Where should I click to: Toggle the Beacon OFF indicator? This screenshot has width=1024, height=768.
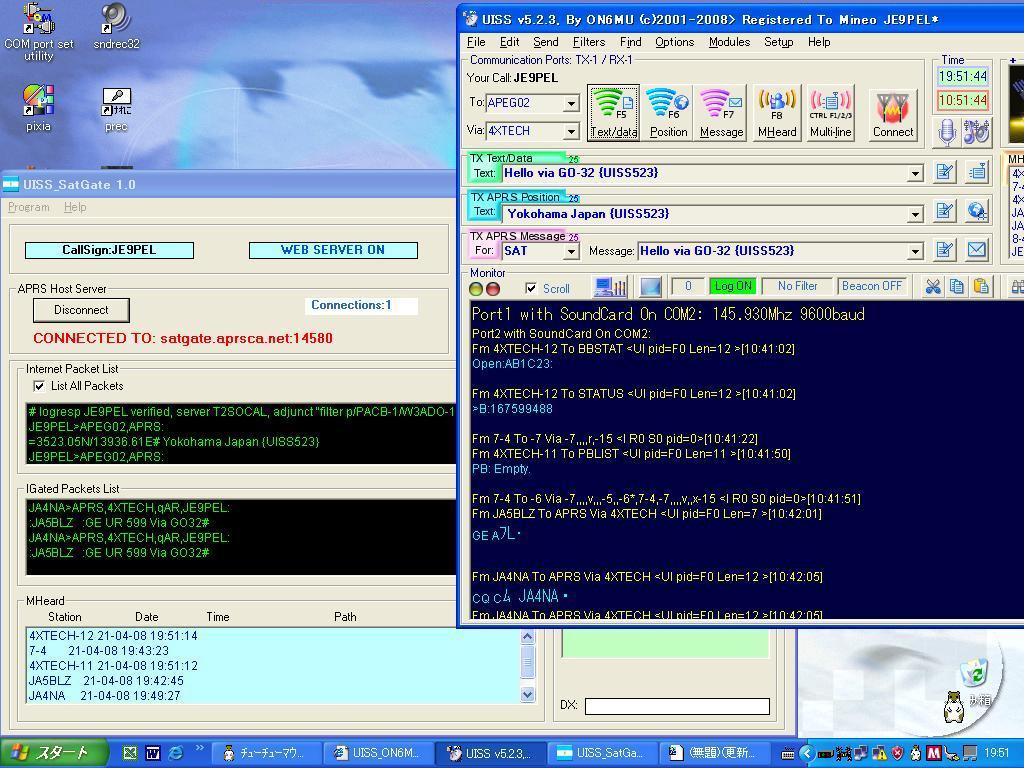(x=872, y=286)
